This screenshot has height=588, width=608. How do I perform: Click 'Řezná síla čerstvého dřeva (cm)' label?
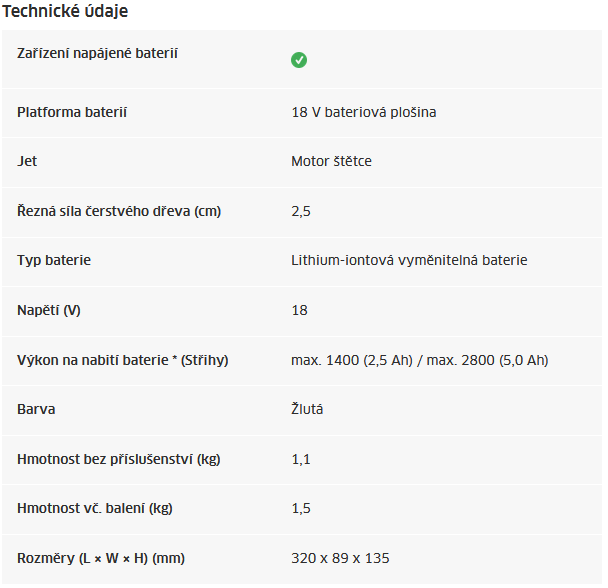(x=119, y=211)
